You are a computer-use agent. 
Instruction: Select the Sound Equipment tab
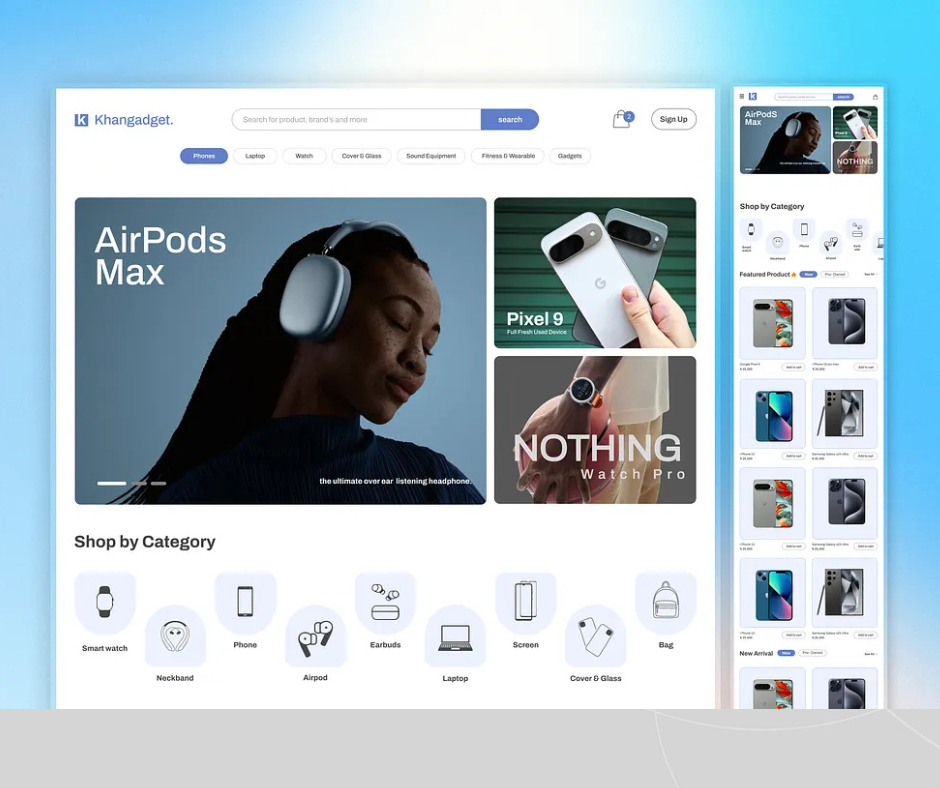(x=431, y=156)
